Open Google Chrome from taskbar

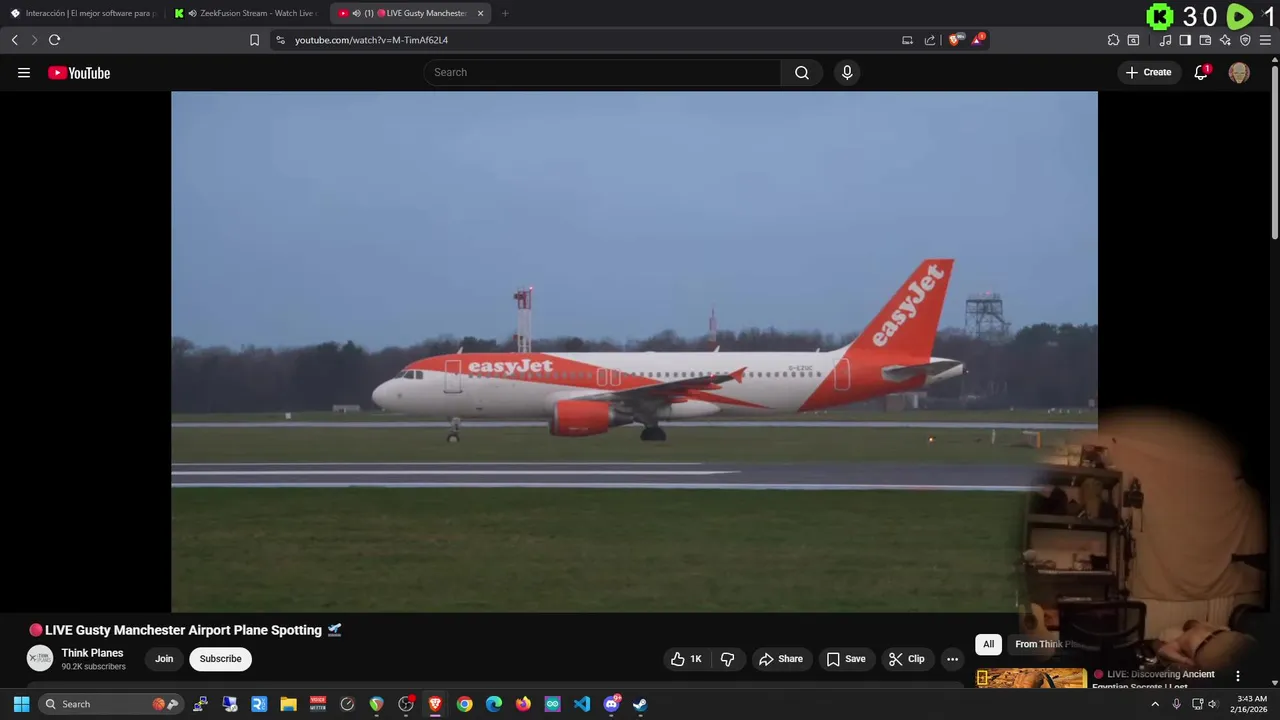(464, 704)
